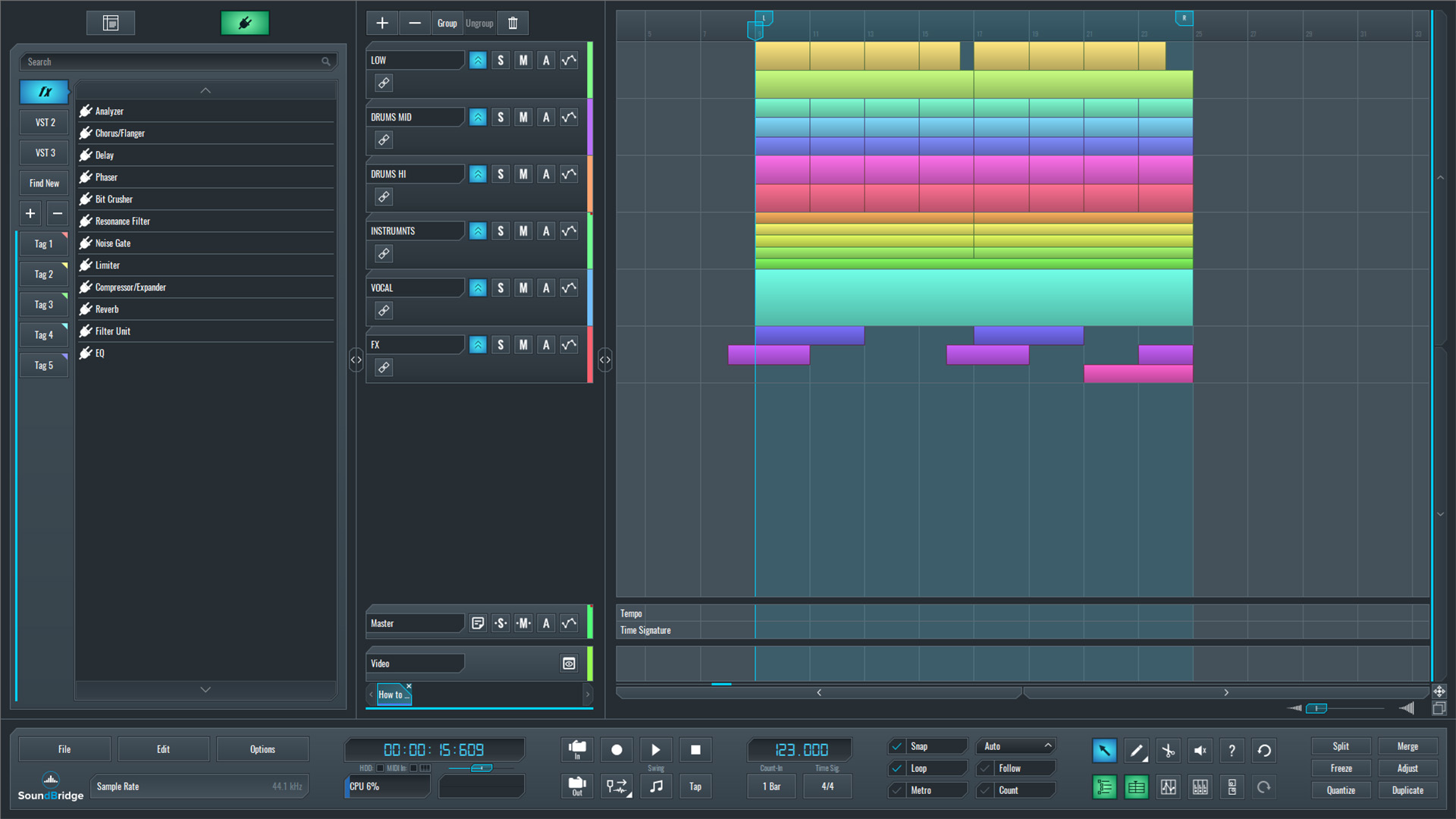
Task: Adjust the horizontal zoom slider
Action: [x=1316, y=708]
